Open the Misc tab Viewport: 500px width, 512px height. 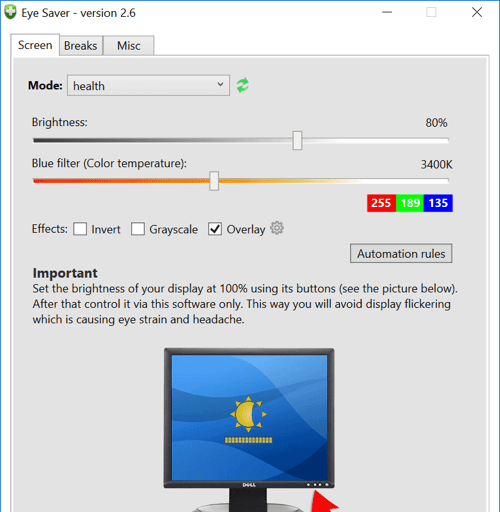tap(129, 46)
